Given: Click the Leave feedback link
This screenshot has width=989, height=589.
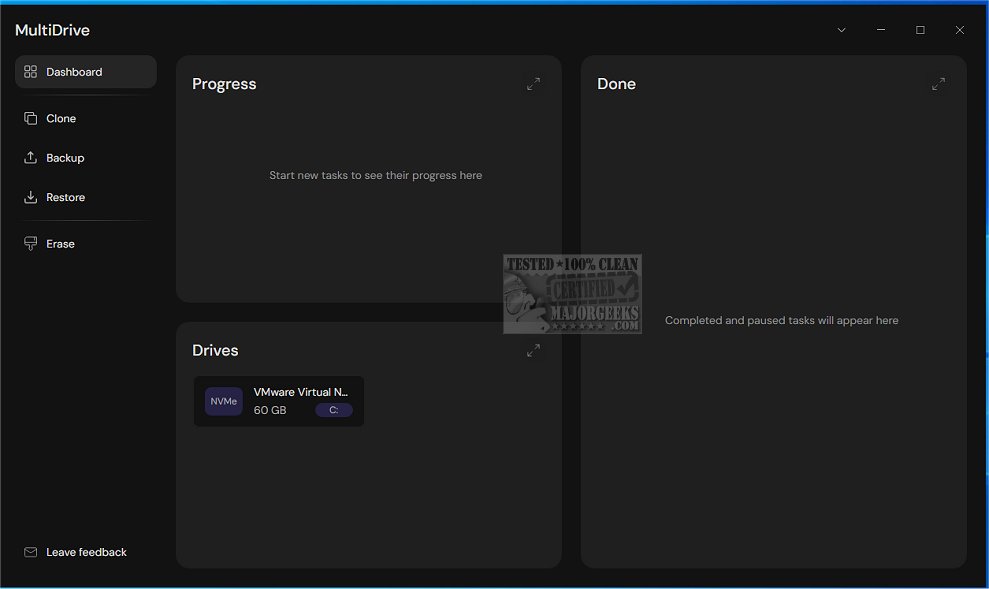Looking at the screenshot, I should [86, 552].
